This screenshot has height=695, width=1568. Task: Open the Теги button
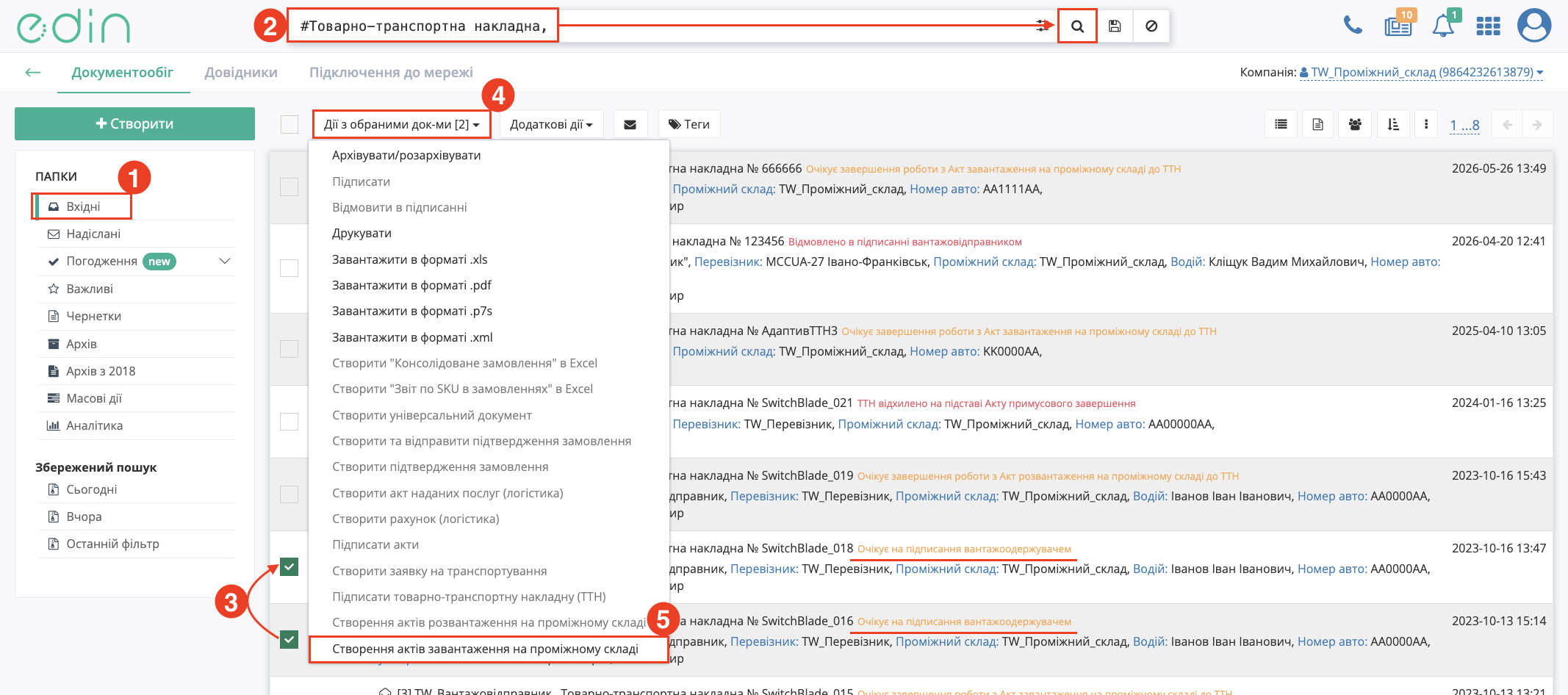689,124
